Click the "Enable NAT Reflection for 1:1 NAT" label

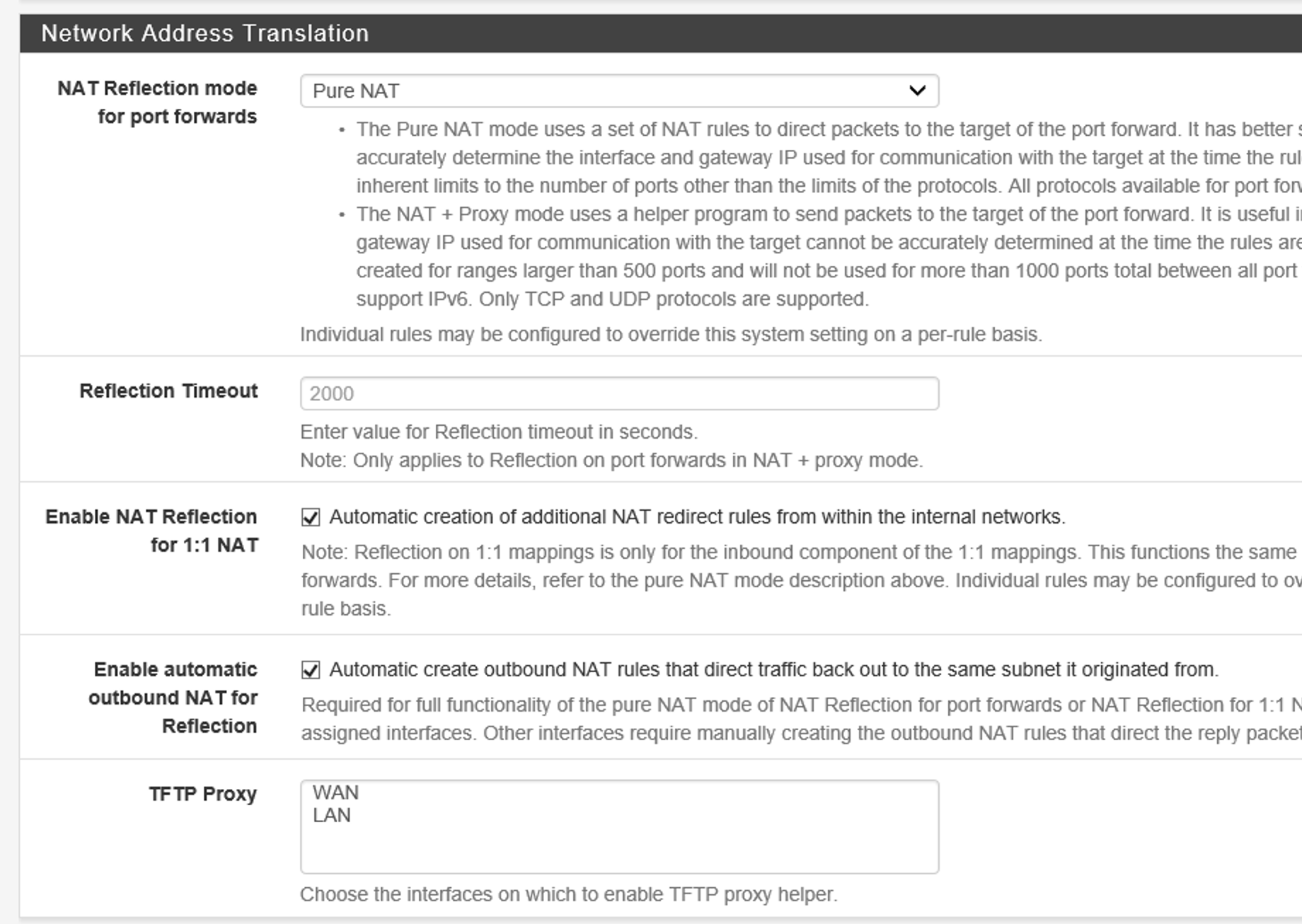tap(151, 531)
